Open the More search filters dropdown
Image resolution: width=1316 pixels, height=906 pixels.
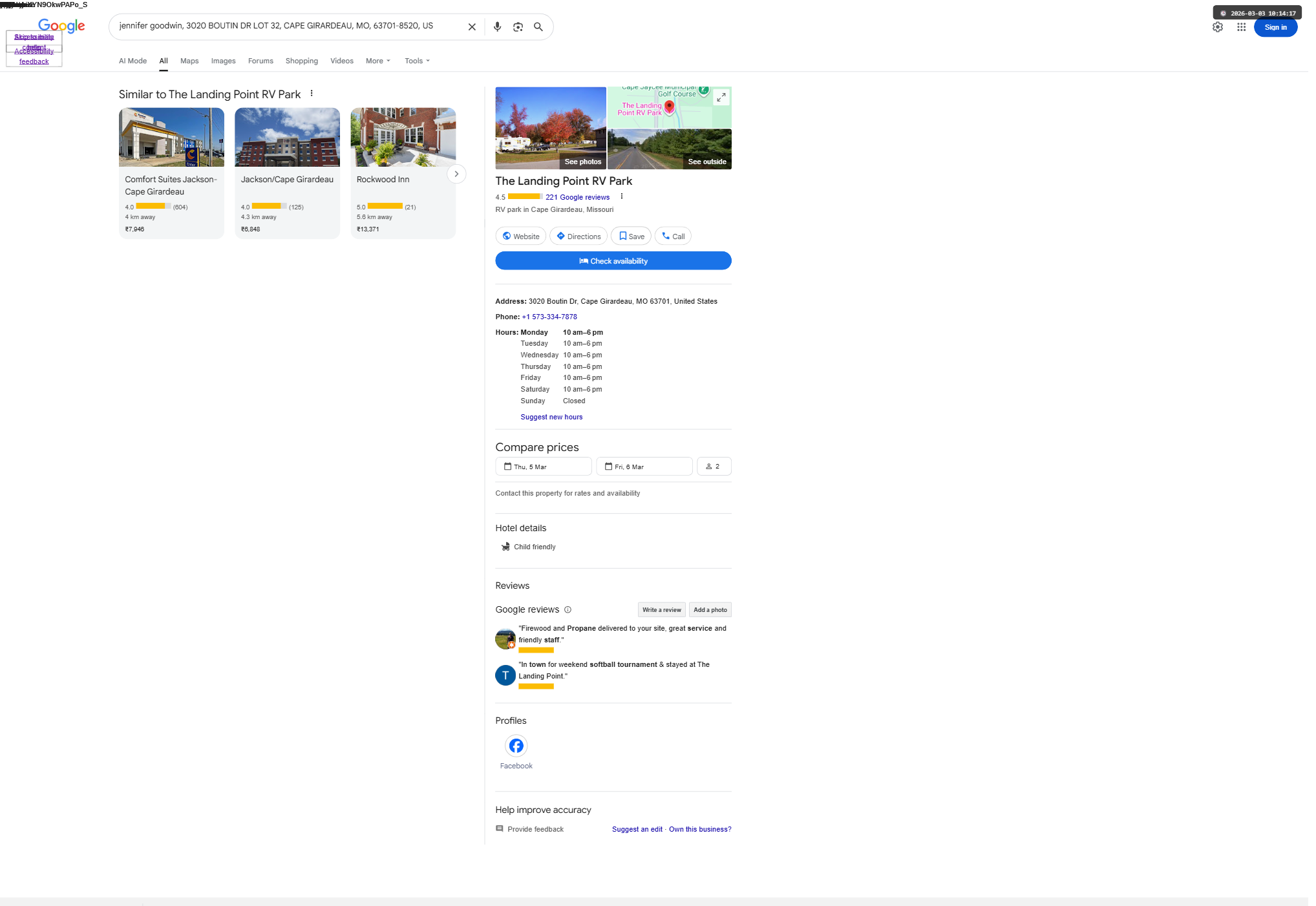378,61
